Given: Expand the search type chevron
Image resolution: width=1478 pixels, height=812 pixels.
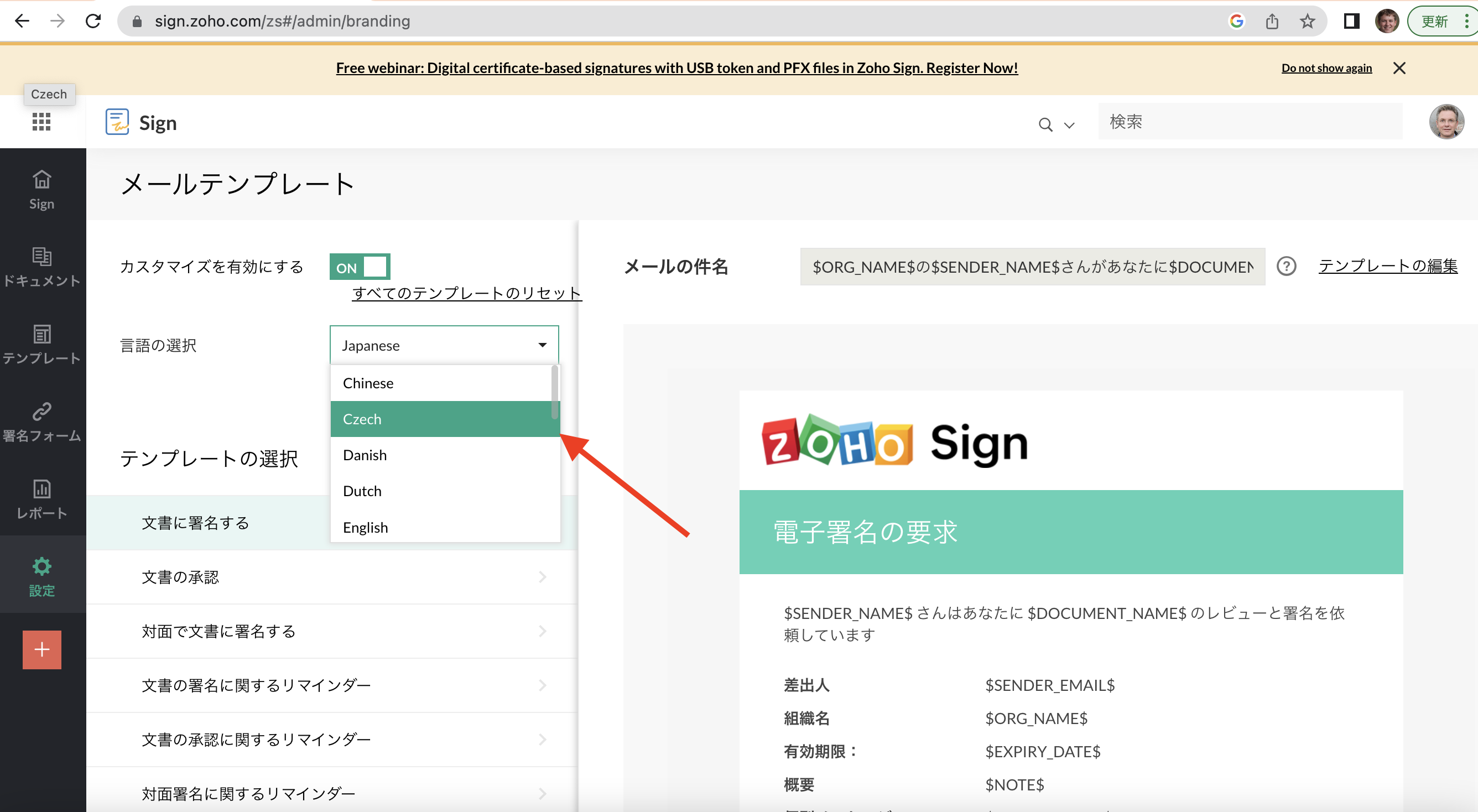Looking at the screenshot, I should tap(1069, 125).
